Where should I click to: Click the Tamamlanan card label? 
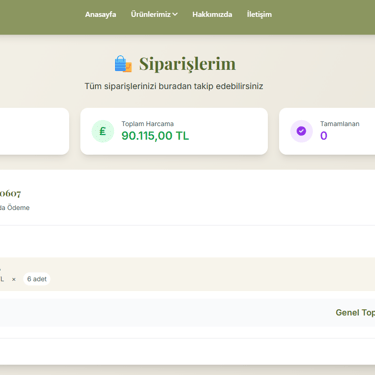coord(340,124)
